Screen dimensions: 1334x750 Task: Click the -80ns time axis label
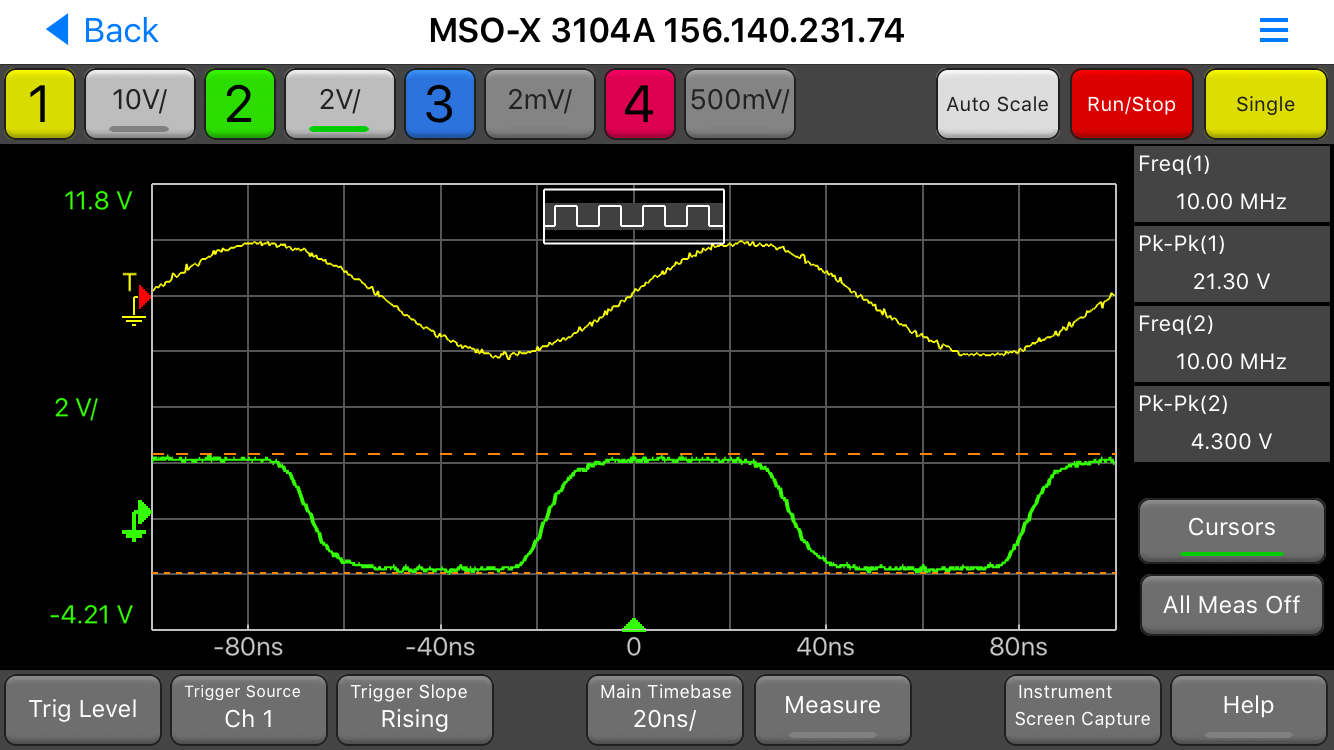(247, 647)
